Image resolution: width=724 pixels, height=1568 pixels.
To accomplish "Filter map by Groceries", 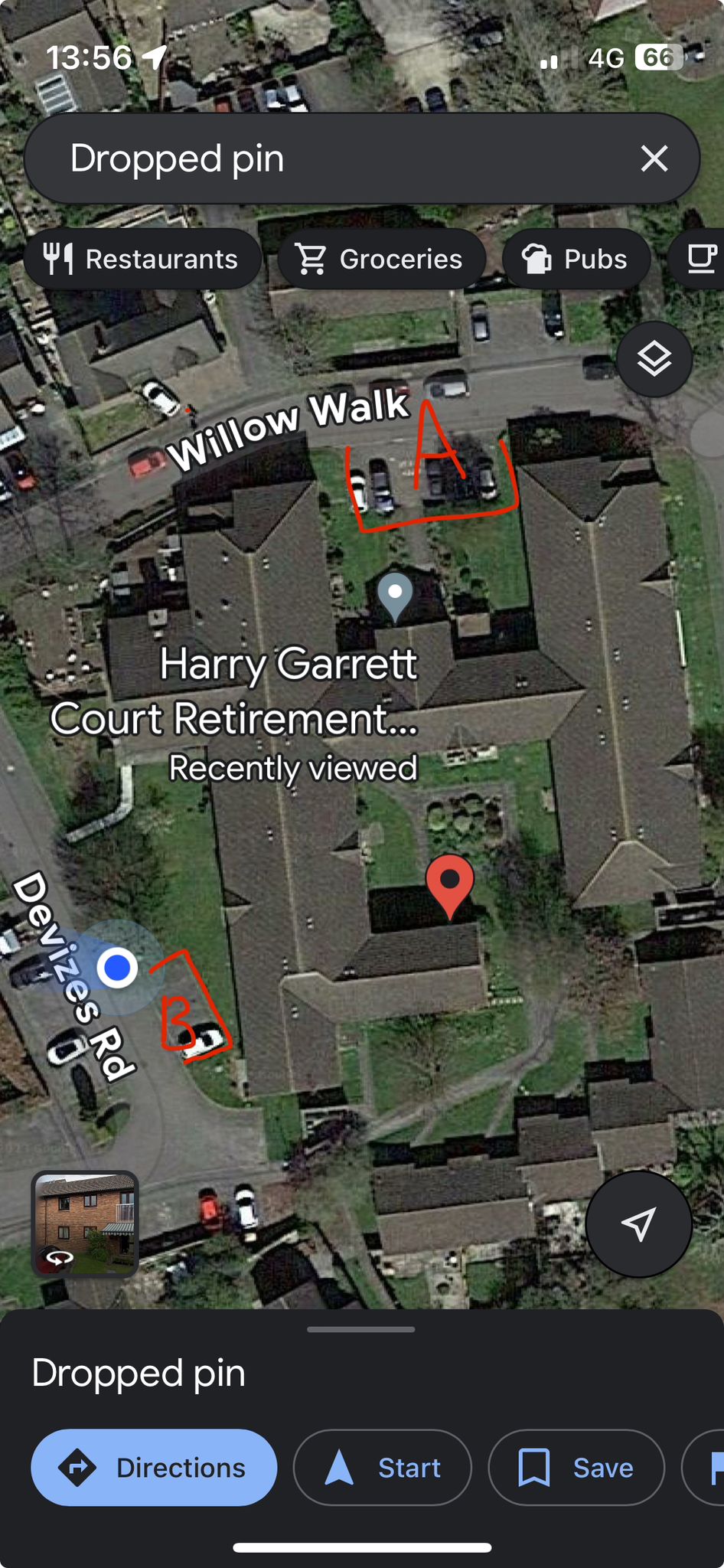I will click(x=382, y=259).
